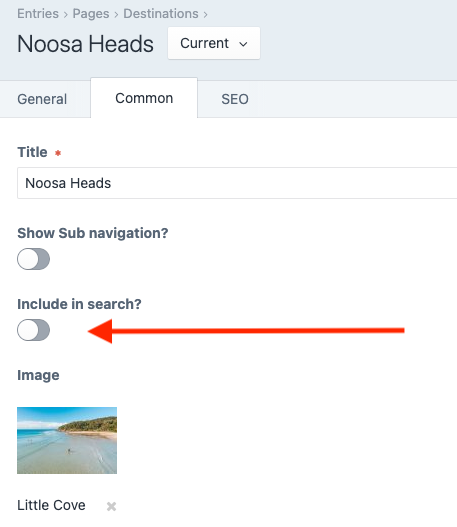Screen dimensions: 457x527
Task: Click the red required asterisk next to Title
Action: (x=58, y=153)
